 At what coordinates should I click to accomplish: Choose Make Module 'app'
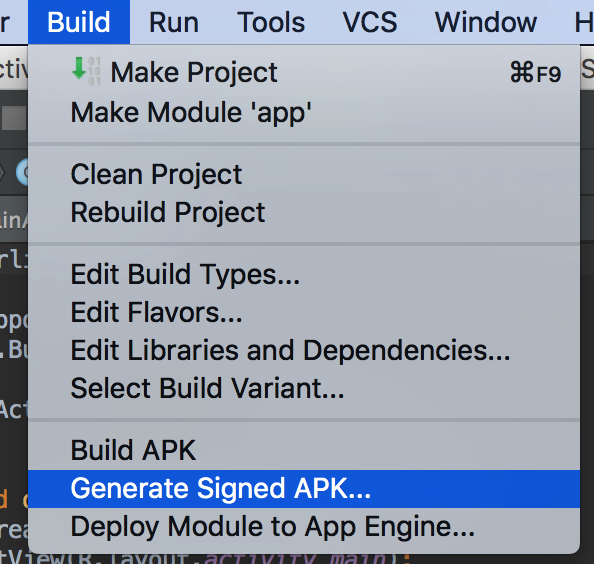click(304, 112)
